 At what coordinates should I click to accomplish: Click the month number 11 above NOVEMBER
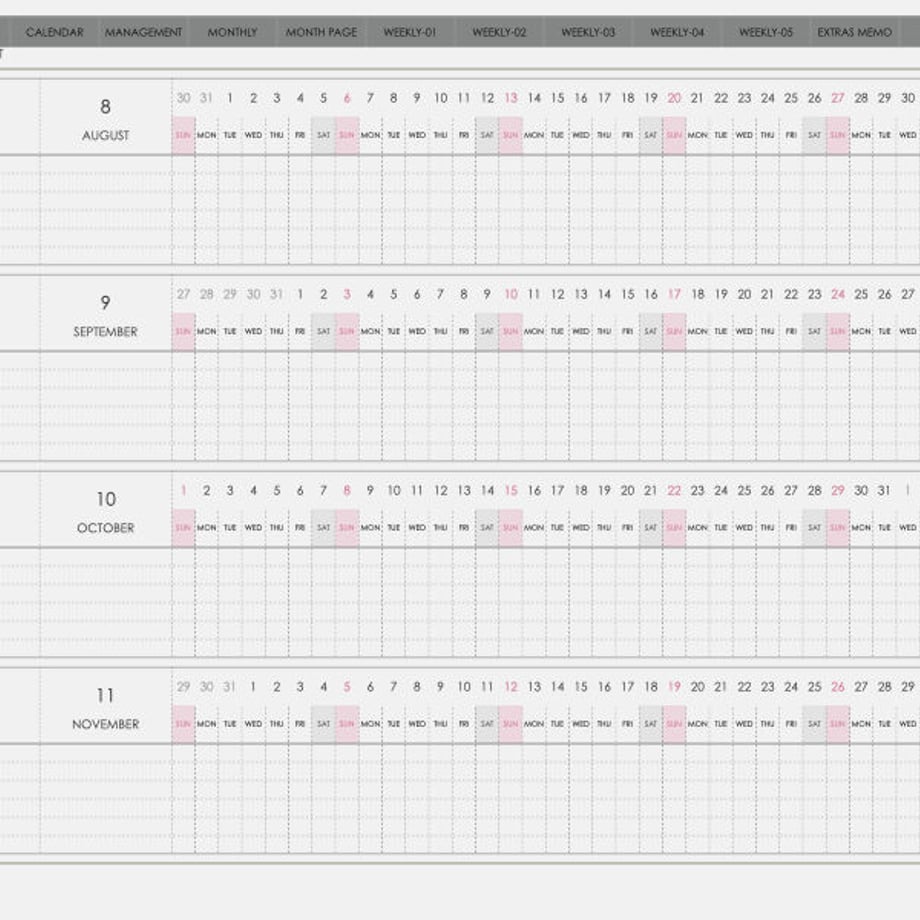[x=106, y=696]
